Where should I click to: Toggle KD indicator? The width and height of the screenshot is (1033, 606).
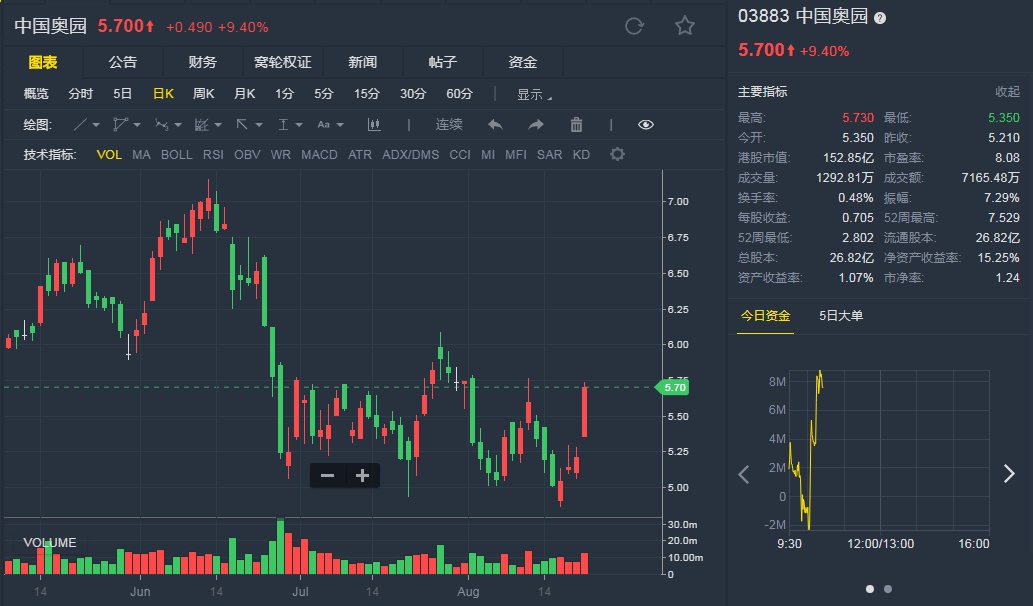[581, 155]
